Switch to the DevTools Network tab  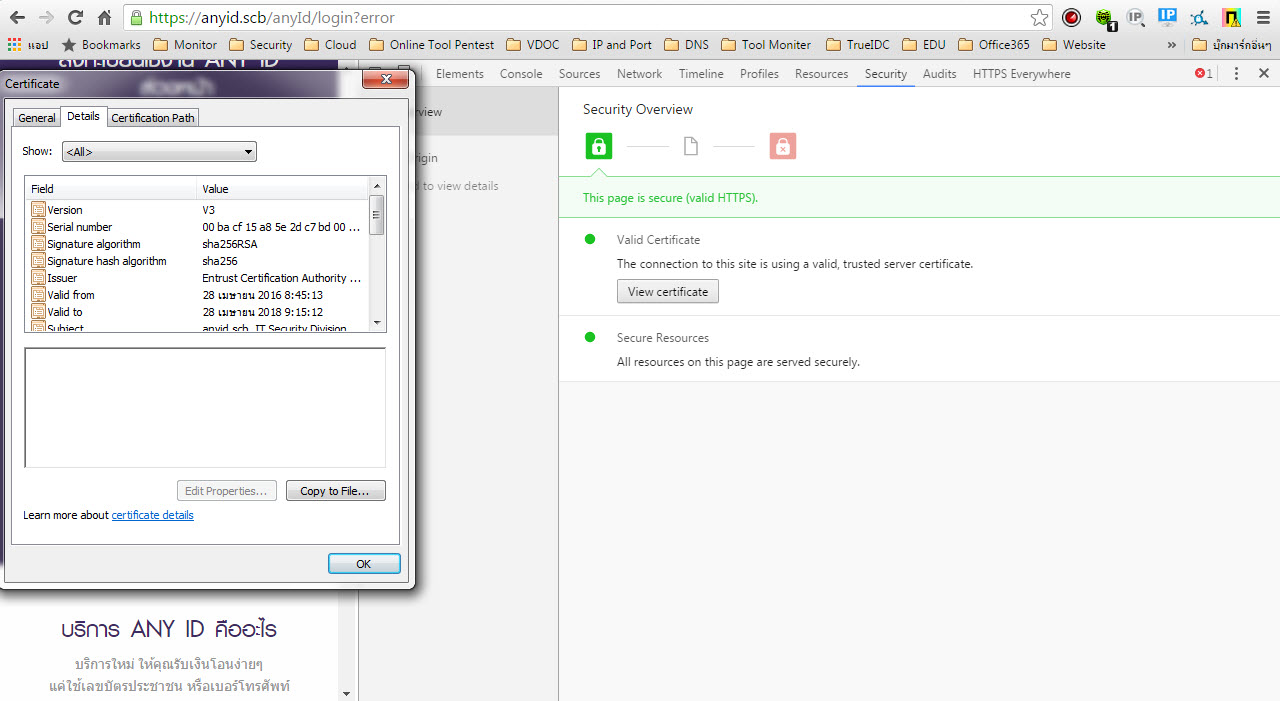coord(639,74)
